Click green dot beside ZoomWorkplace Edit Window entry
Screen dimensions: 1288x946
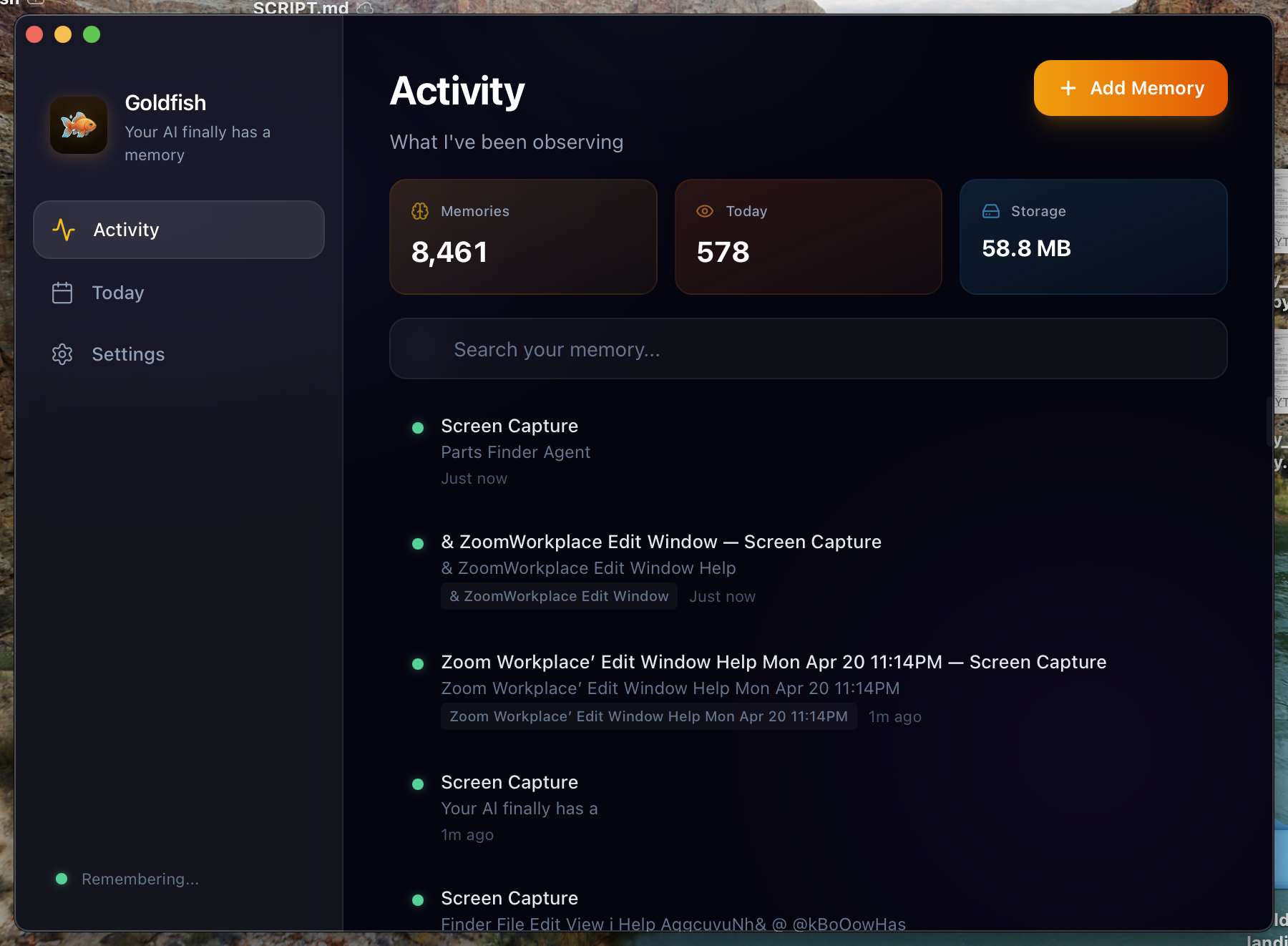click(x=418, y=544)
